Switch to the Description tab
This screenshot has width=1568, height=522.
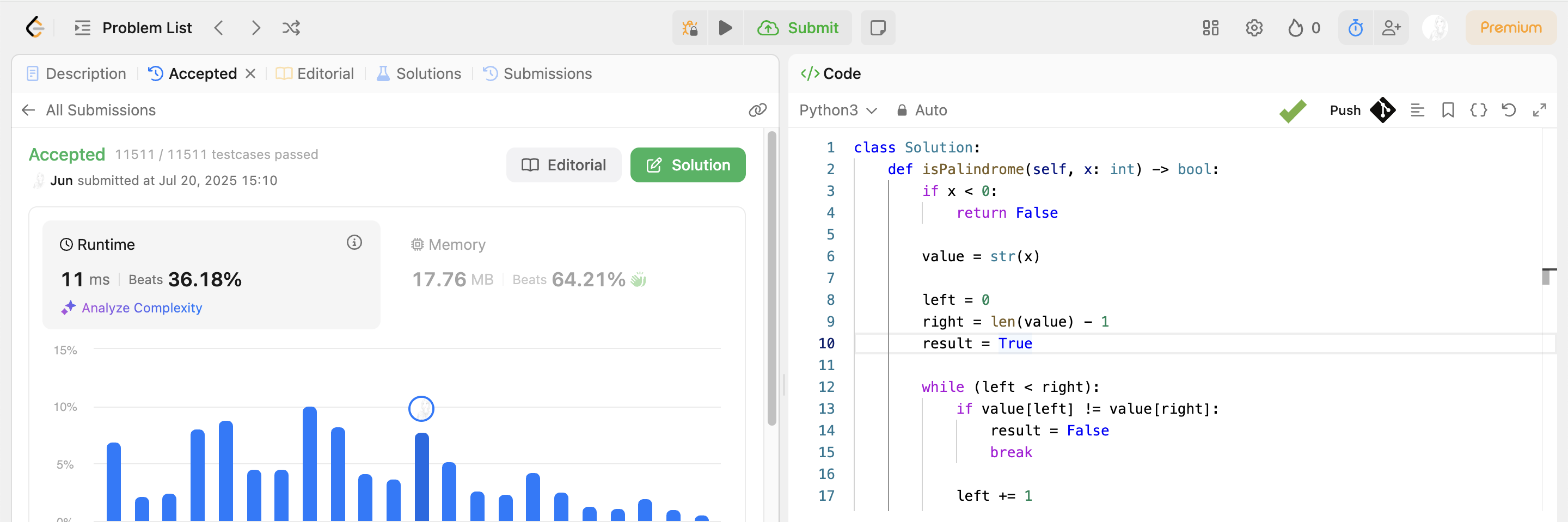pyautogui.click(x=77, y=73)
